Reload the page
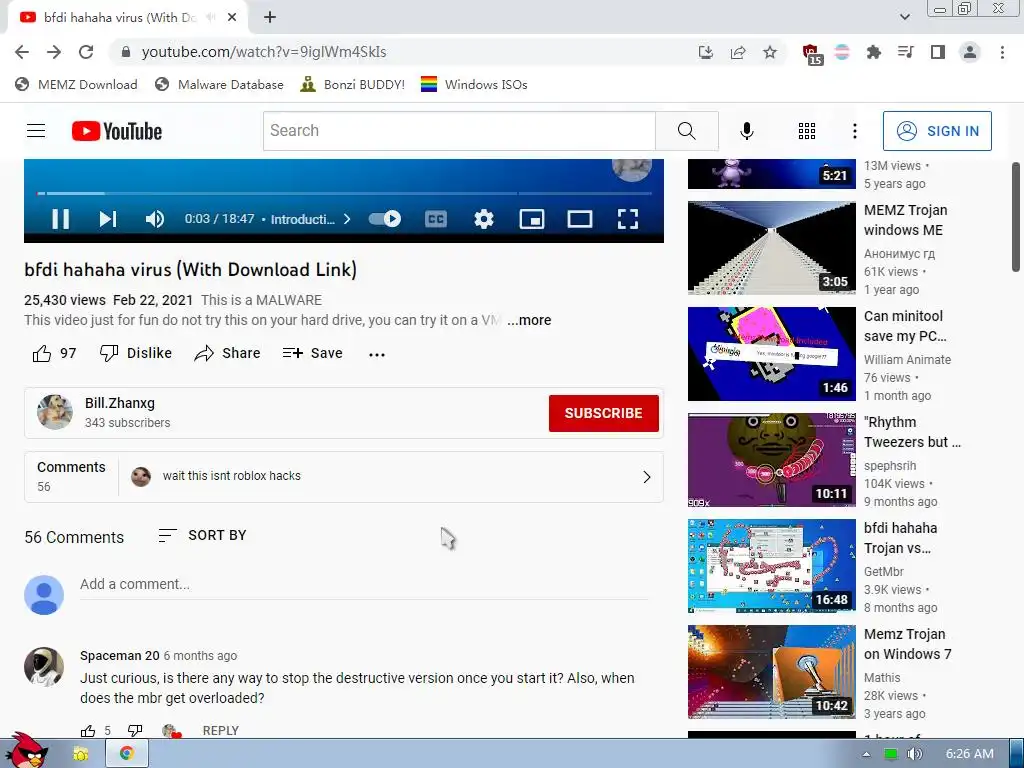 point(86,52)
